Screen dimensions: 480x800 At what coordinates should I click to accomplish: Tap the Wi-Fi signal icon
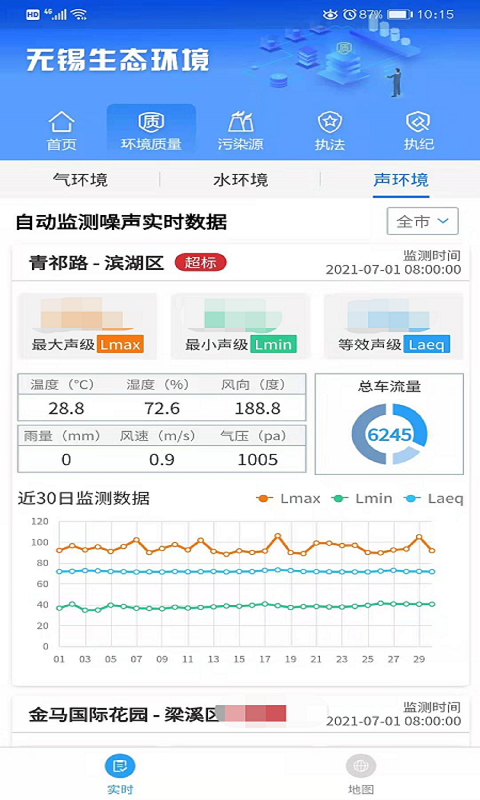click(79, 15)
